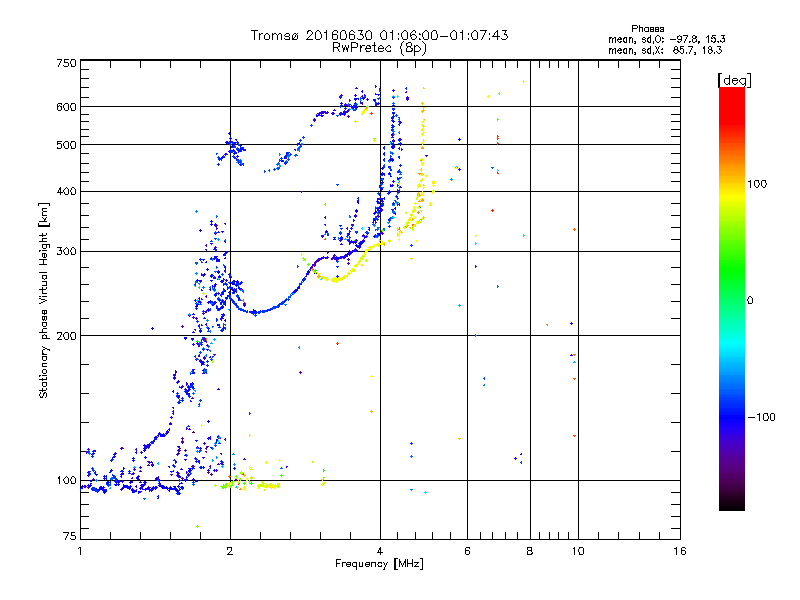Click the 'Phases' legend heading
The width and height of the screenshot is (800, 600).
(647, 29)
